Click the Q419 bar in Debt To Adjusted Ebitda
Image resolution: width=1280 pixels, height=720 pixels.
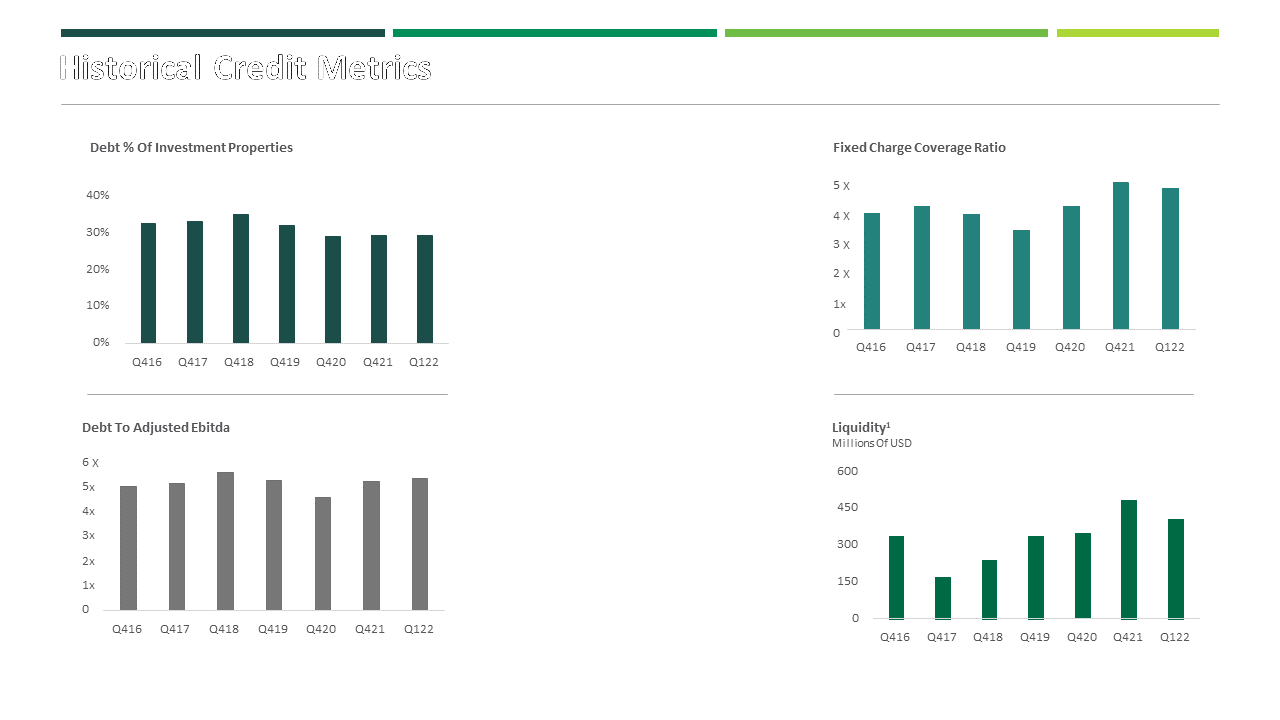274,545
